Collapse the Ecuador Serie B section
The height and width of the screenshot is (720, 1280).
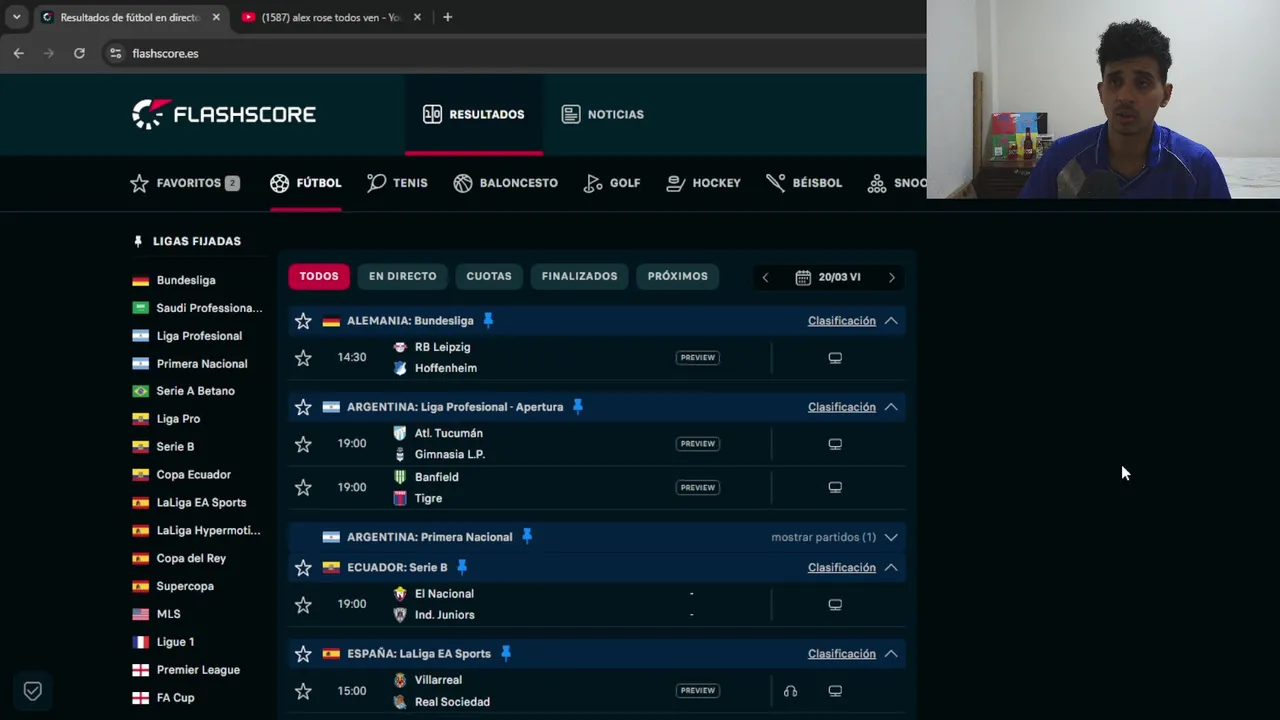(x=891, y=568)
